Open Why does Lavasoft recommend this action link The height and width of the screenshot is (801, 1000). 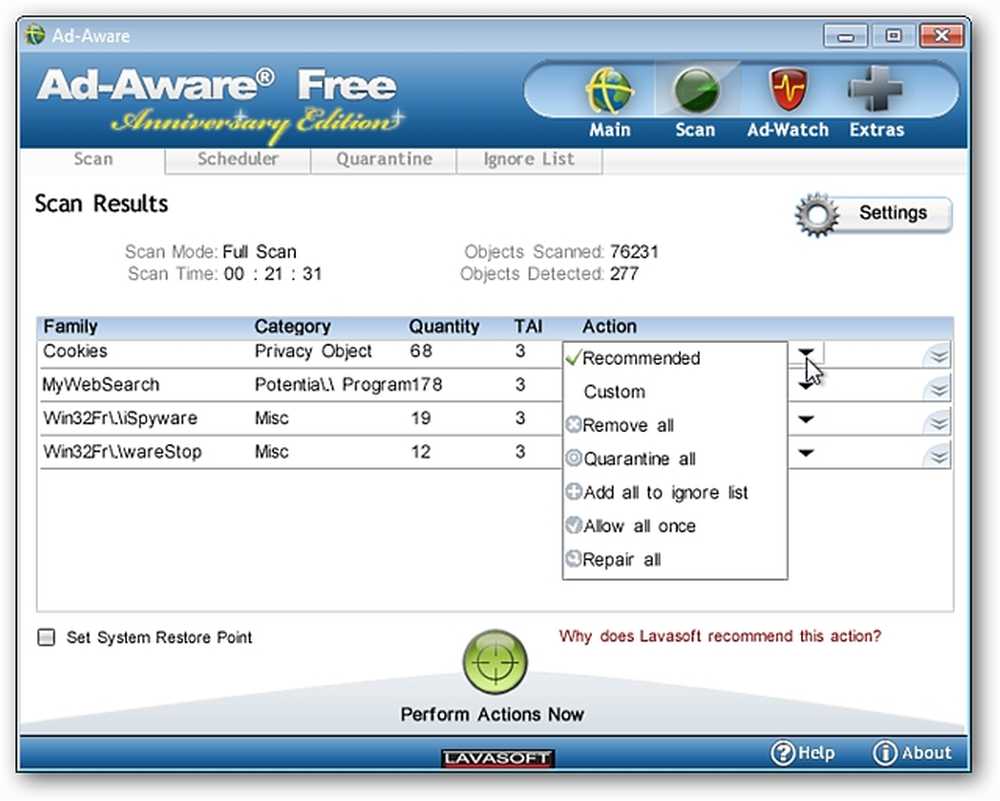tap(720, 636)
